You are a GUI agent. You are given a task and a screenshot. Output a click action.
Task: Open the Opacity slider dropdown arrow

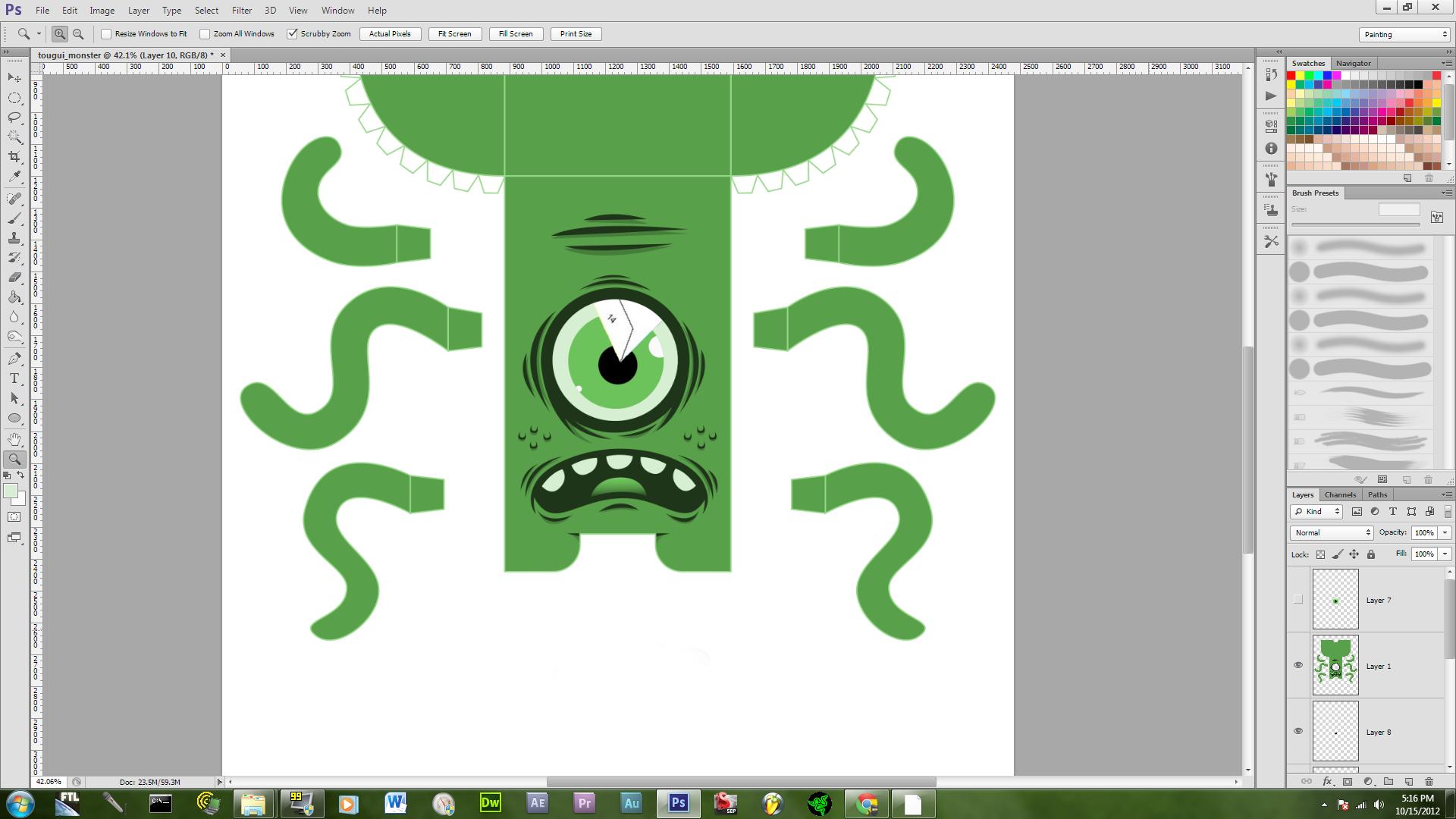pos(1445,533)
